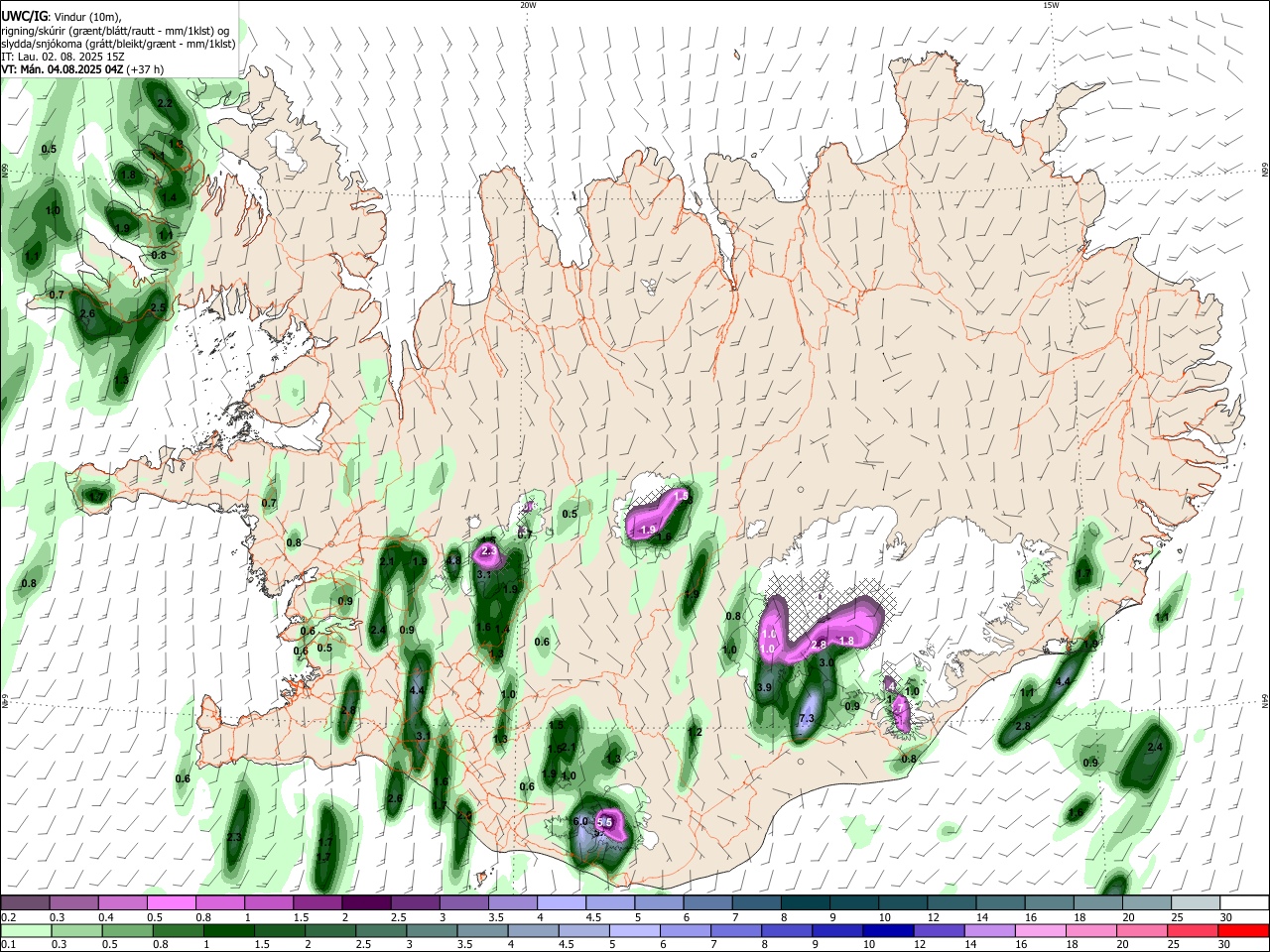This screenshot has width=1270, height=952.
Task: Click the '15W' longitude label on the map's upper border
Action: pyautogui.click(x=1051, y=5)
